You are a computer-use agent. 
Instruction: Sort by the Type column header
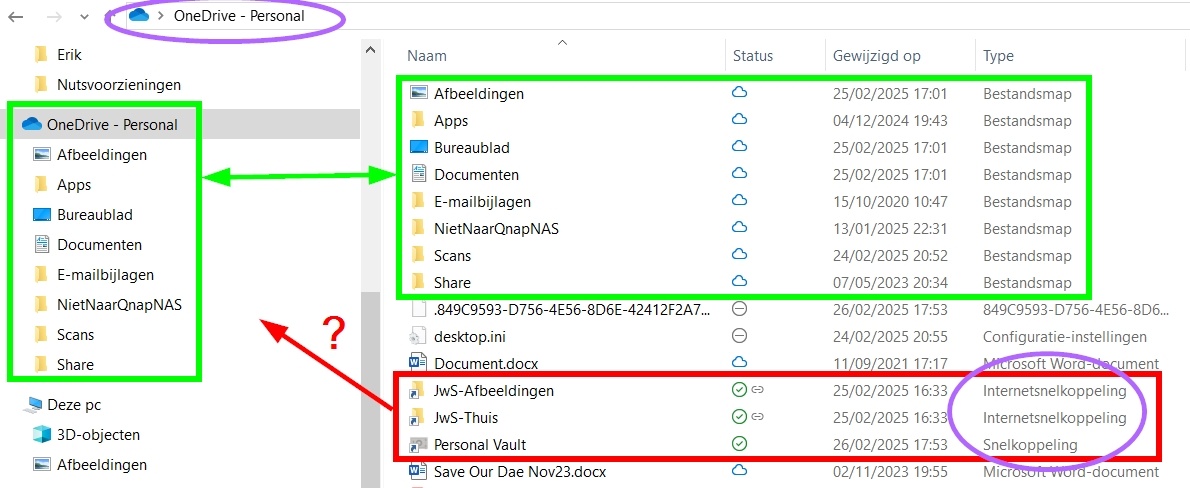(998, 55)
